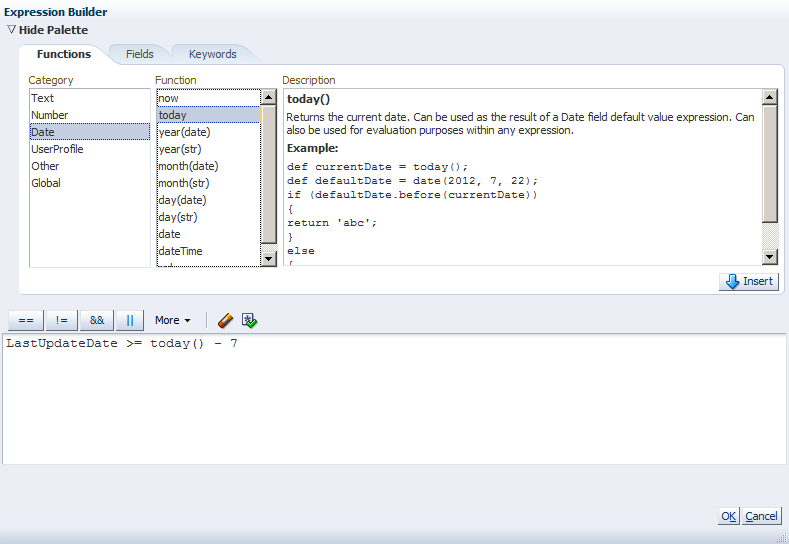The height and width of the screenshot is (544, 789).
Task: Insert the != not-equals operator
Action: pyautogui.click(x=61, y=320)
